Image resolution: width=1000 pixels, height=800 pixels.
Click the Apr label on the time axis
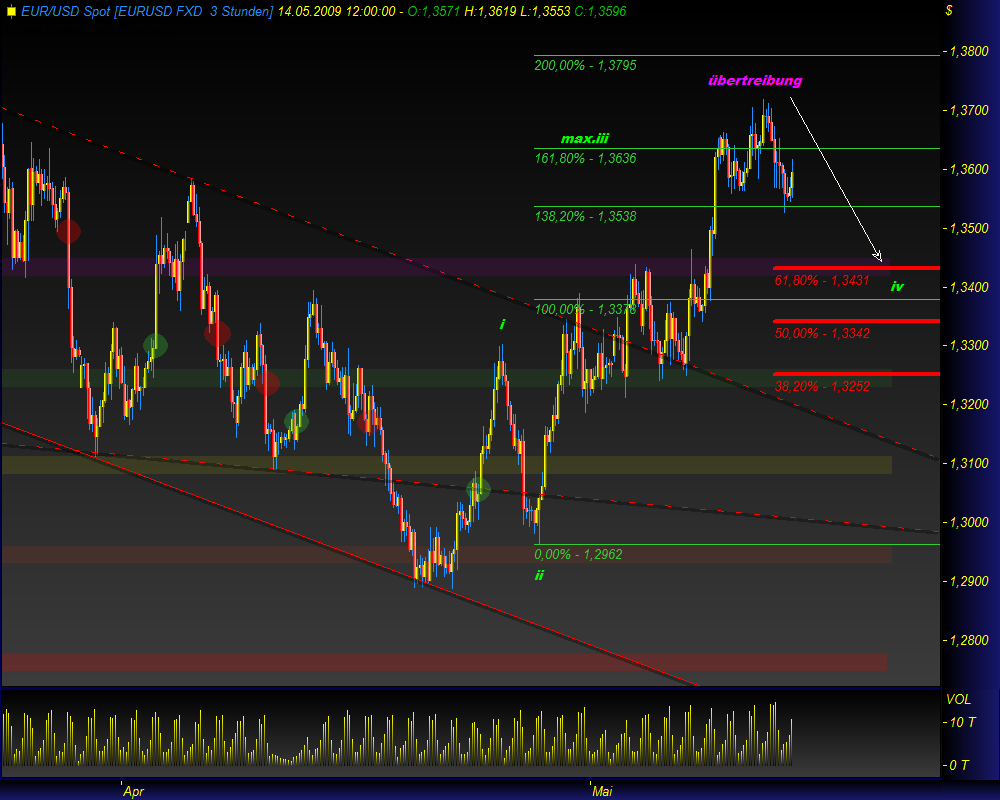133,791
